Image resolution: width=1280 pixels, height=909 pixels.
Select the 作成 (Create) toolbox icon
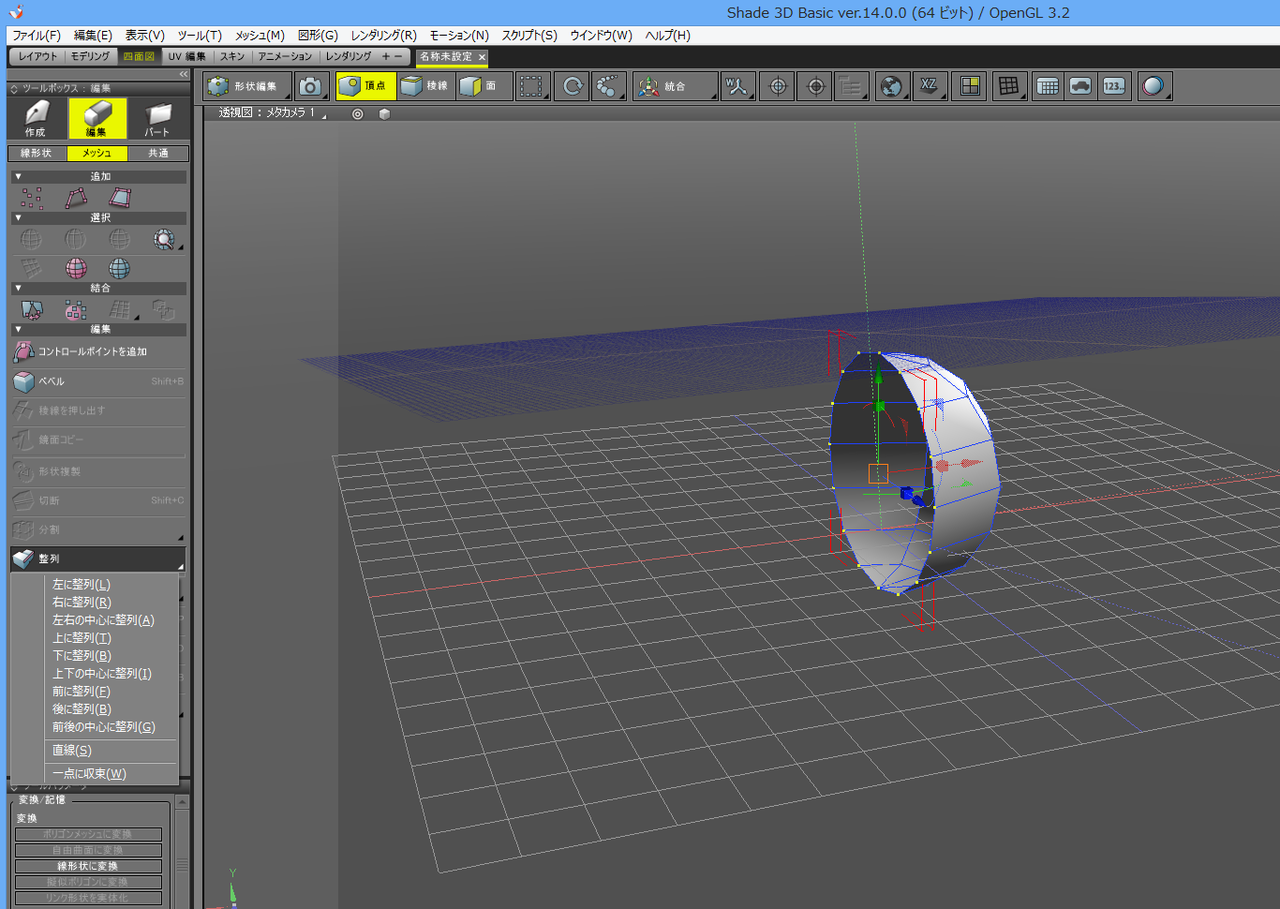click(x=36, y=118)
